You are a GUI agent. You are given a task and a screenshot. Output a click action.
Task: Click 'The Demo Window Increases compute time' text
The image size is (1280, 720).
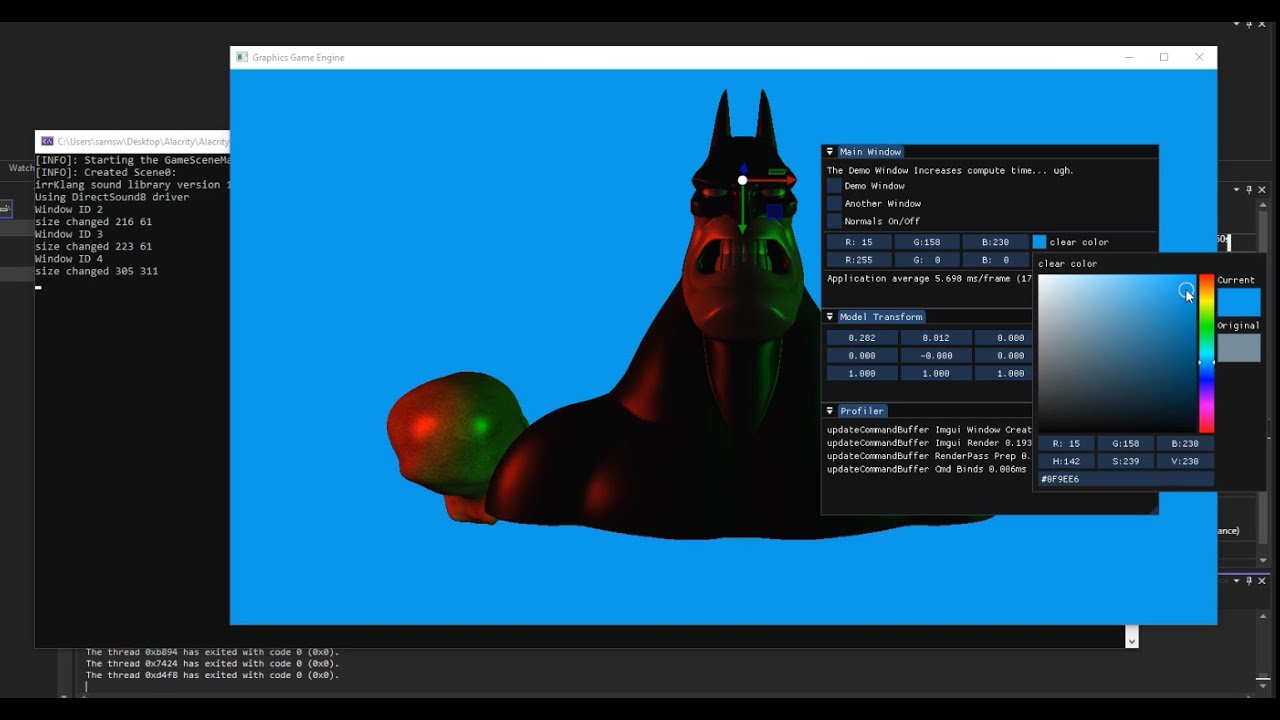click(x=950, y=171)
